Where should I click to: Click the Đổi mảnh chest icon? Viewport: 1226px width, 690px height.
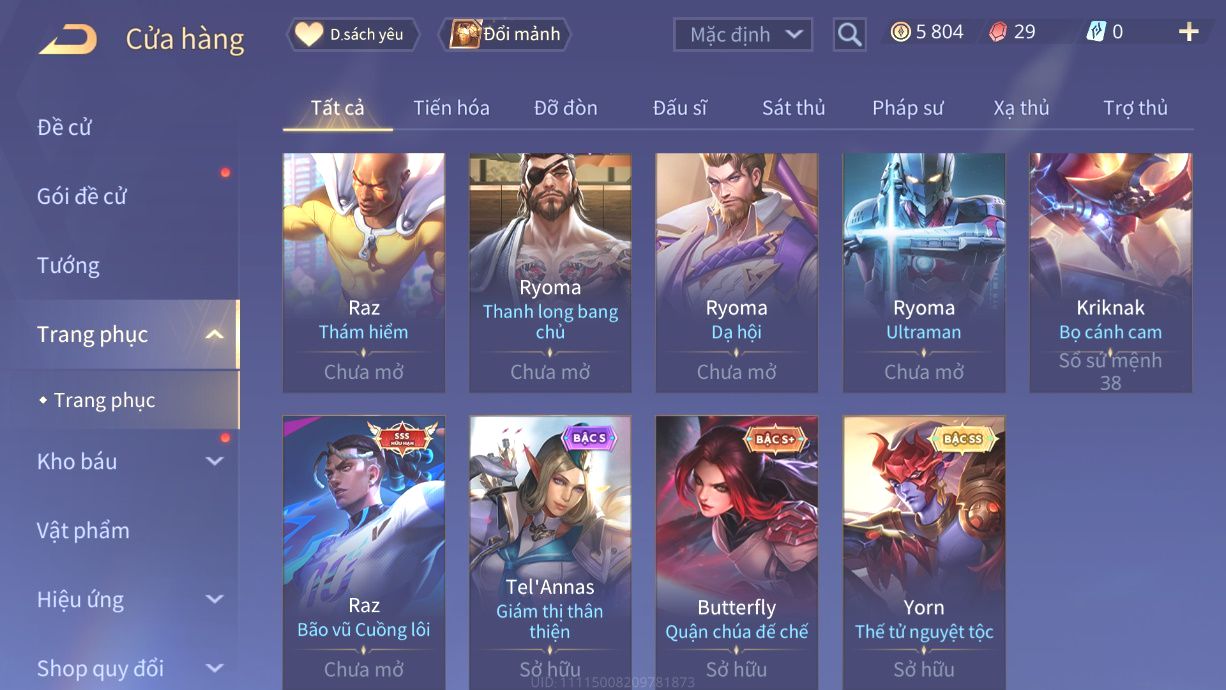[464, 34]
